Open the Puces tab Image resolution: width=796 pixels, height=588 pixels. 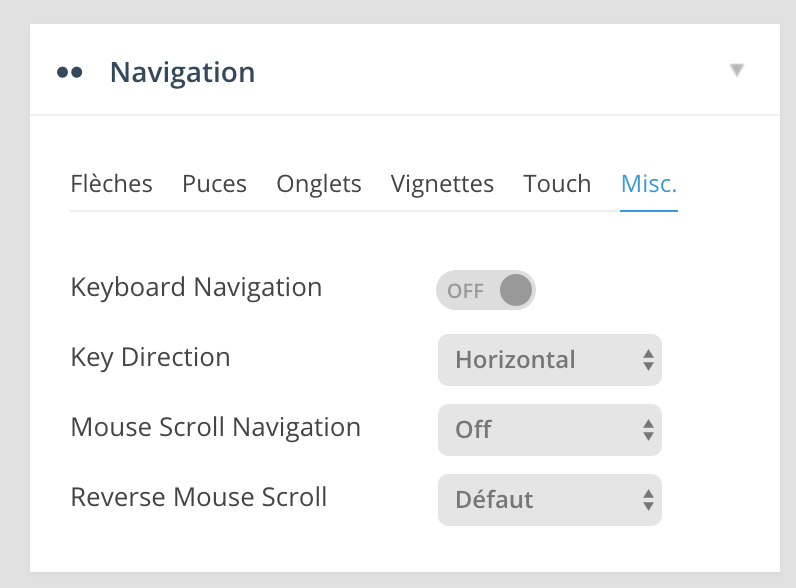(x=214, y=184)
